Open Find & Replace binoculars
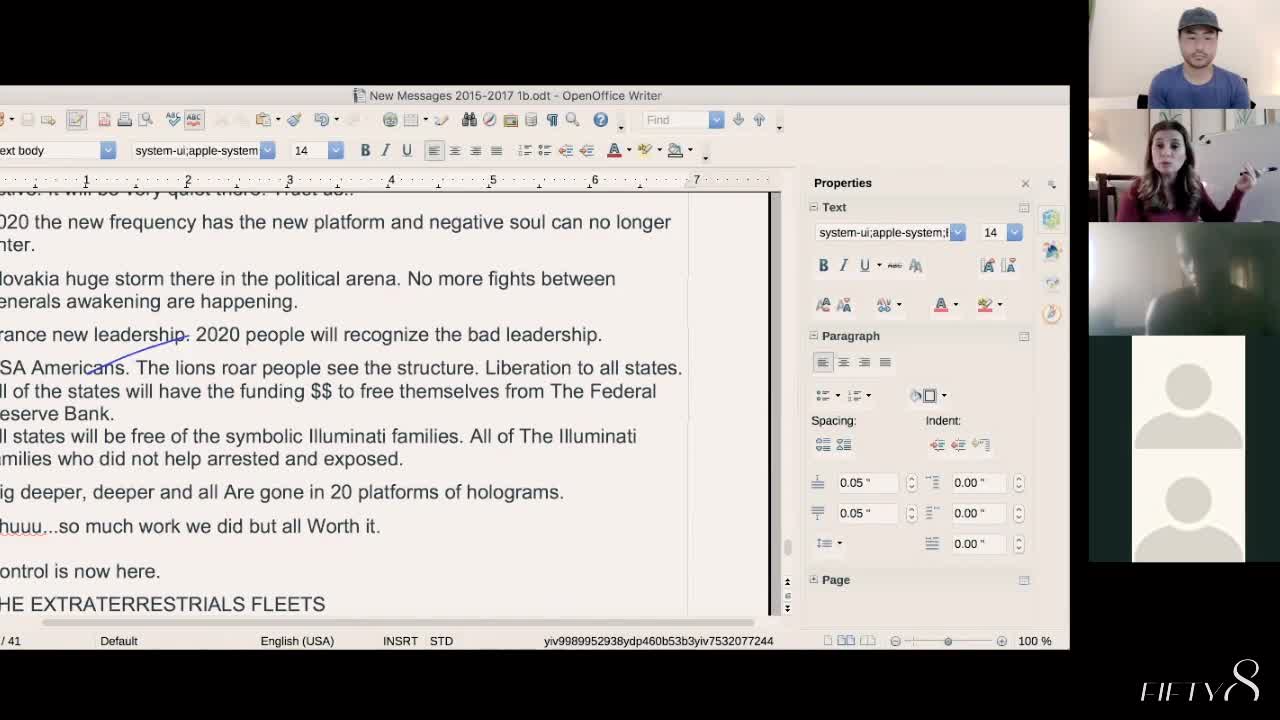 coord(469,120)
